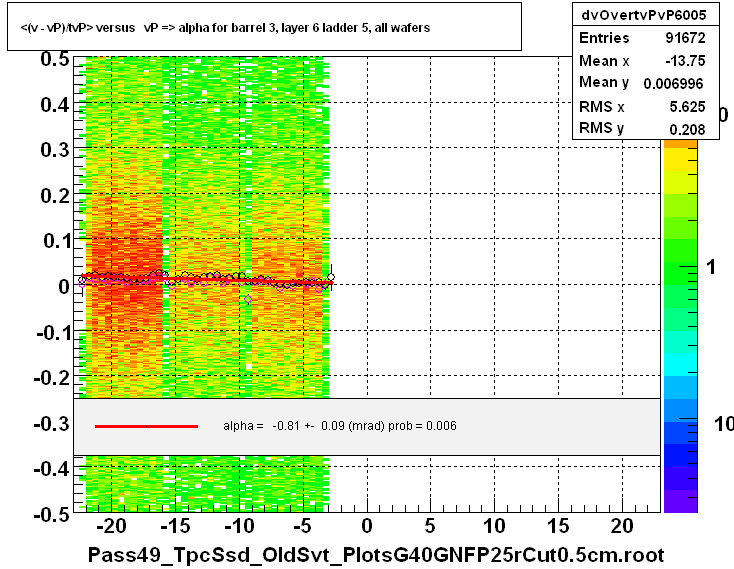
Task: Click the x-axis label 5
Action: (430, 526)
